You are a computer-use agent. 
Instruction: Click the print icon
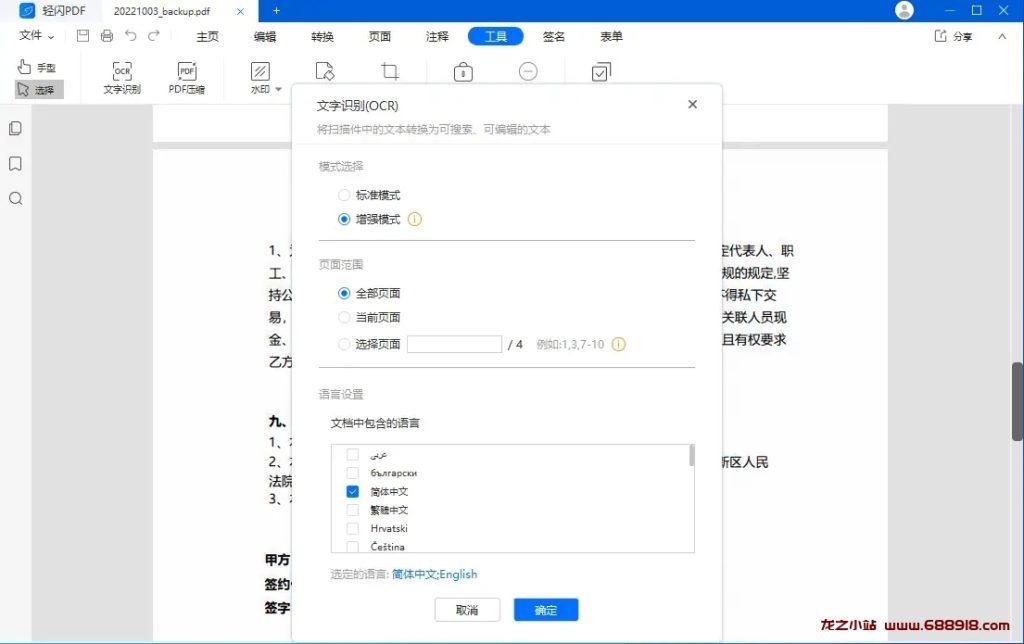click(107, 36)
